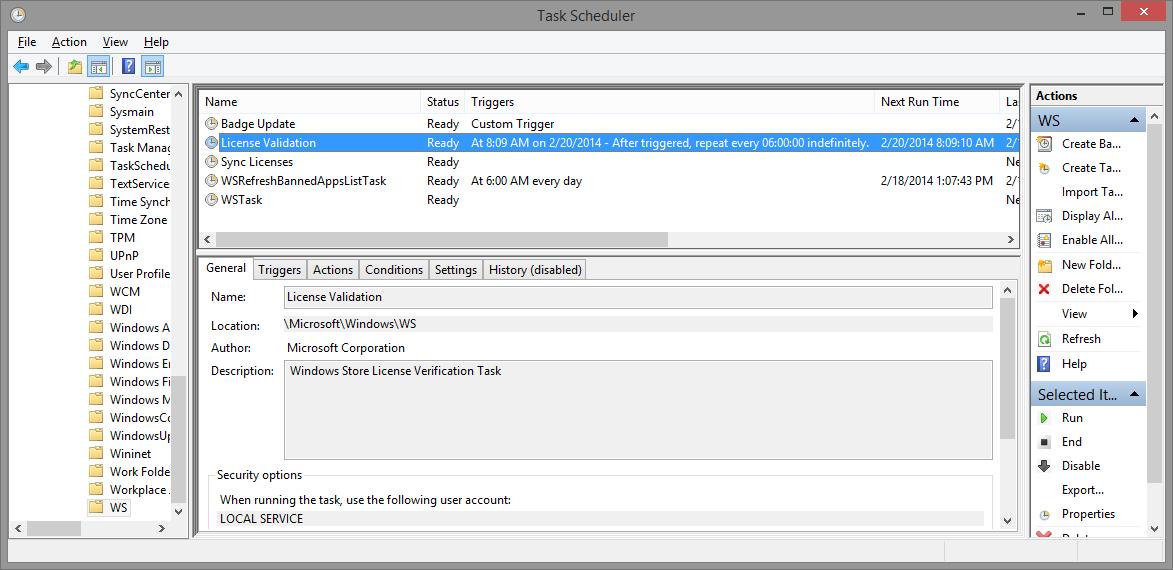
Task: Click the Up One Level folder icon
Action: click(x=74, y=67)
